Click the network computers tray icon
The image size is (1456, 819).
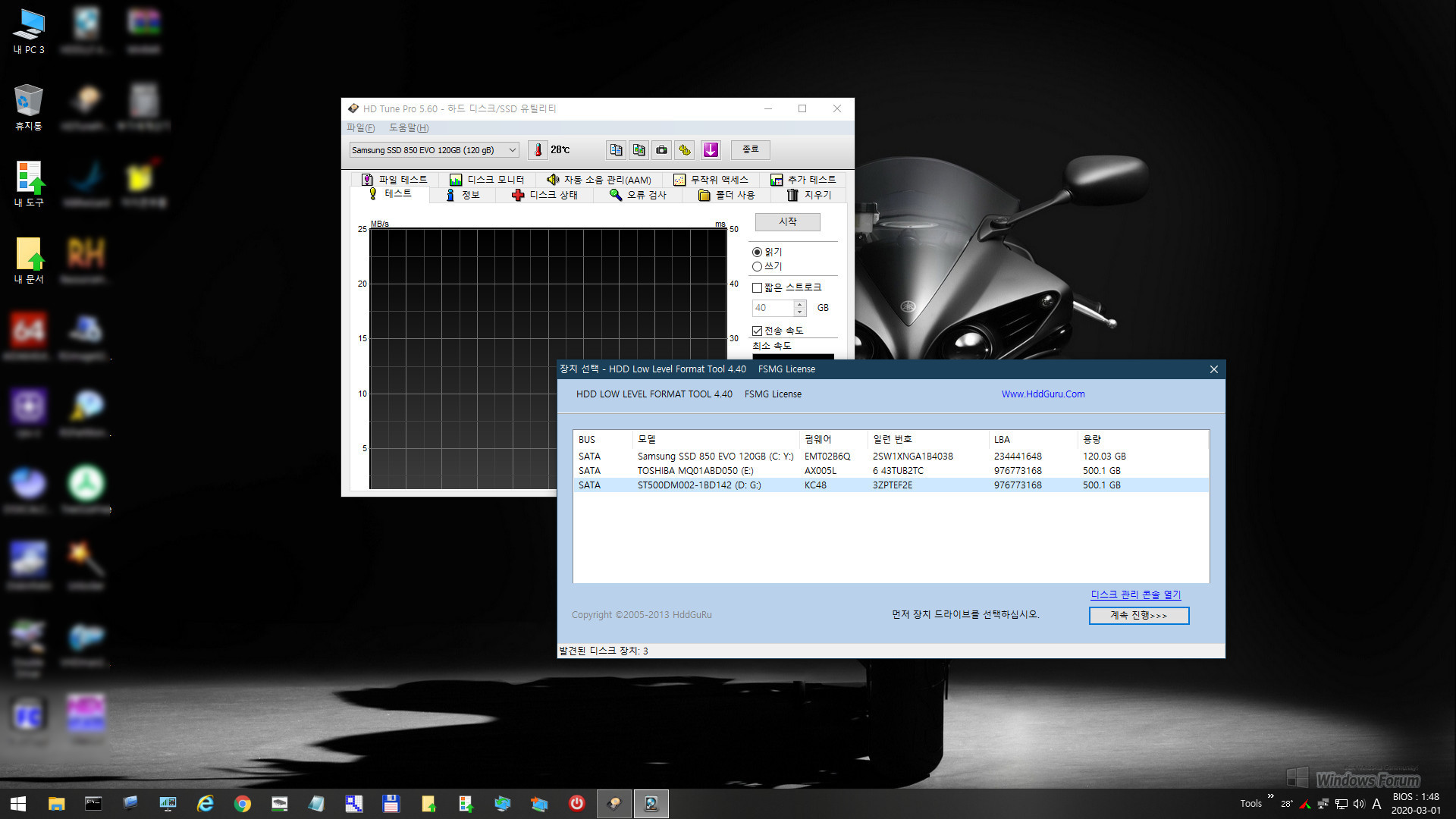1323,804
